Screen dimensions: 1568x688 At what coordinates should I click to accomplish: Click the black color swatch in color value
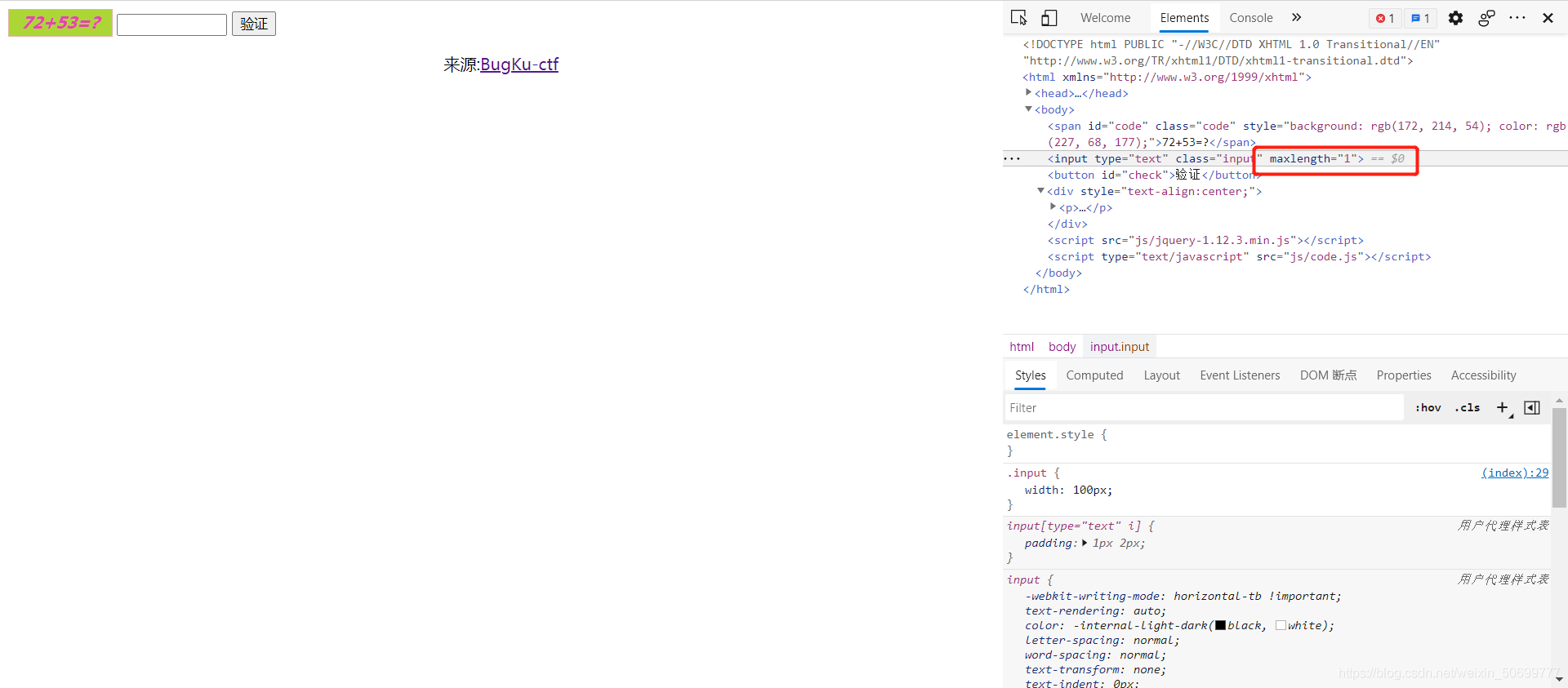tap(1220, 625)
